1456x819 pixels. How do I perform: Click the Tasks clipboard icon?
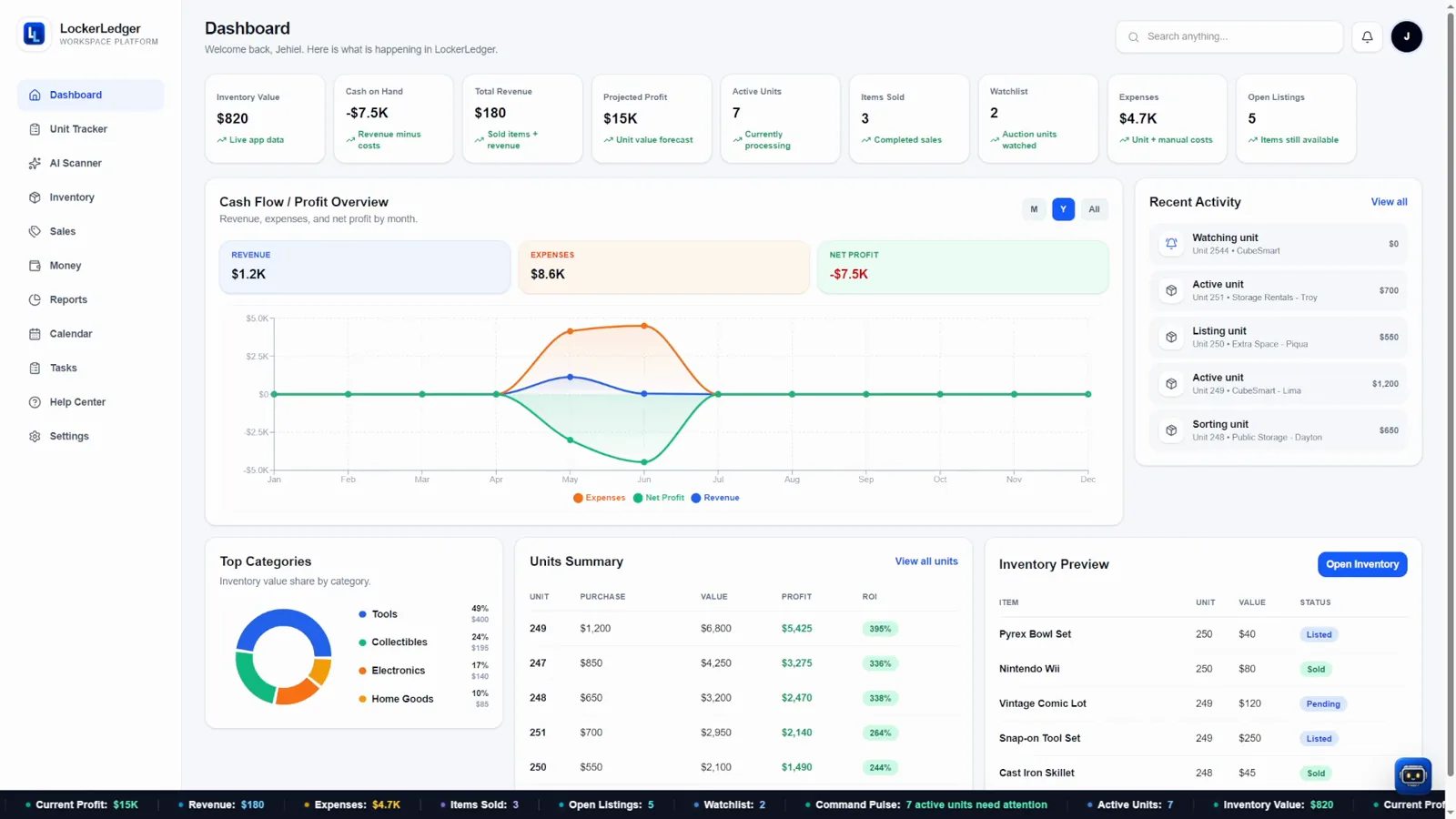[35, 368]
